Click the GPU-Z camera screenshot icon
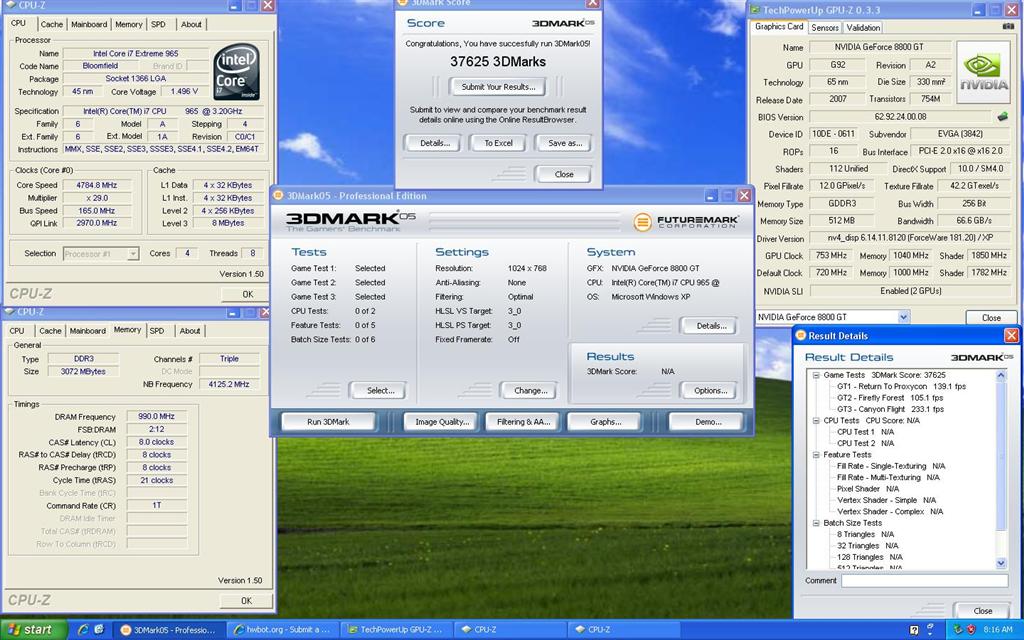 click(x=1008, y=27)
